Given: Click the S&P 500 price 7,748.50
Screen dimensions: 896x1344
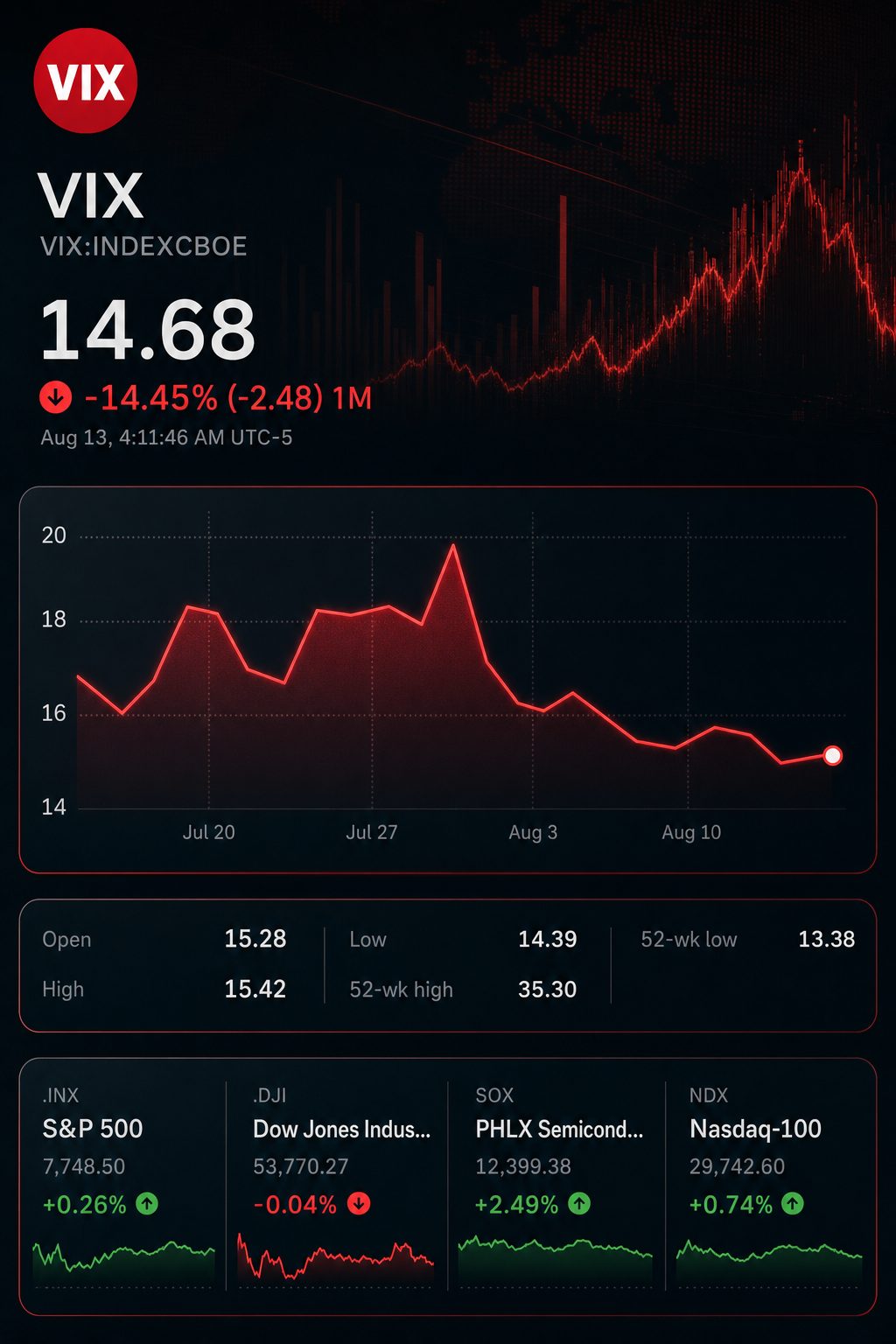Looking at the screenshot, I should (84, 1166).
